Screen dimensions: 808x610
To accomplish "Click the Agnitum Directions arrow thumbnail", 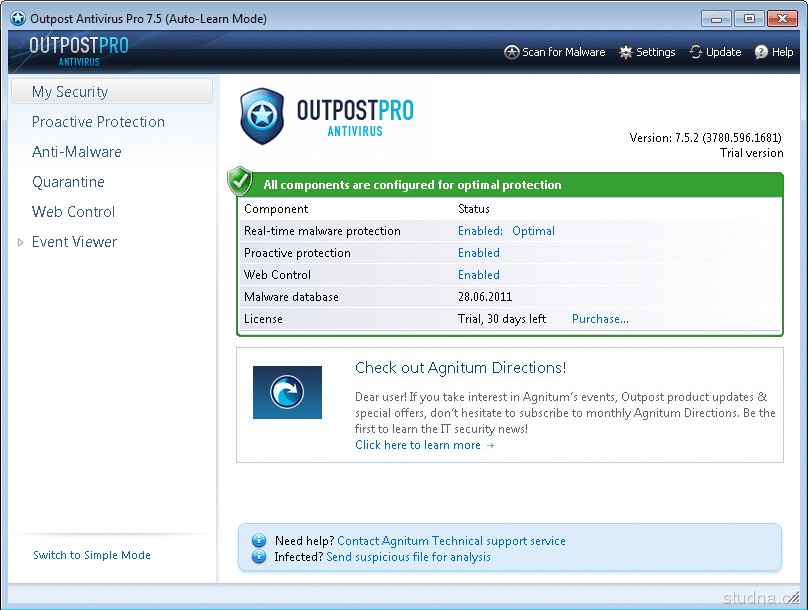I will click(x=287, y=392).
